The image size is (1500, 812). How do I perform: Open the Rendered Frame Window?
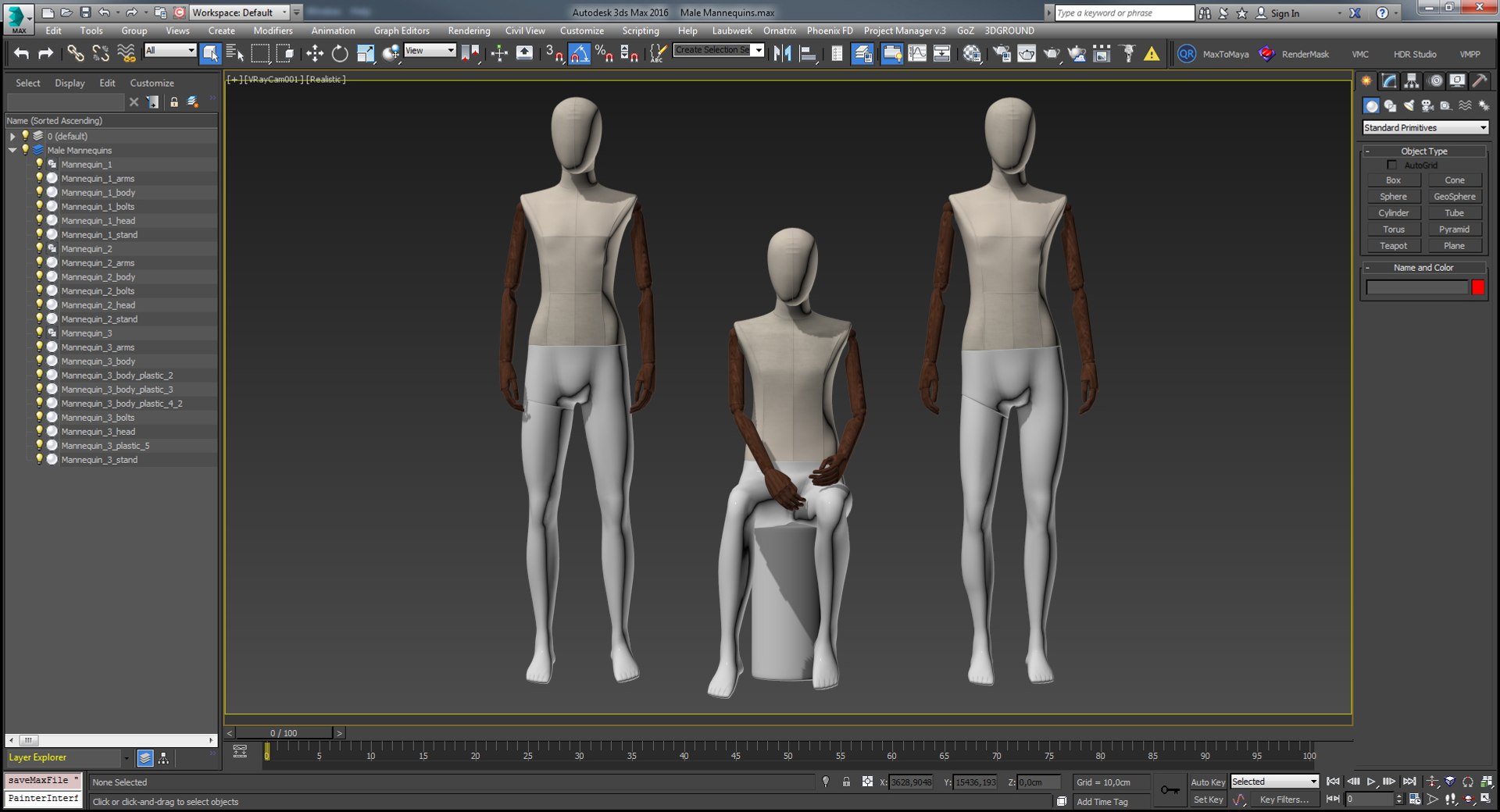1027,53
